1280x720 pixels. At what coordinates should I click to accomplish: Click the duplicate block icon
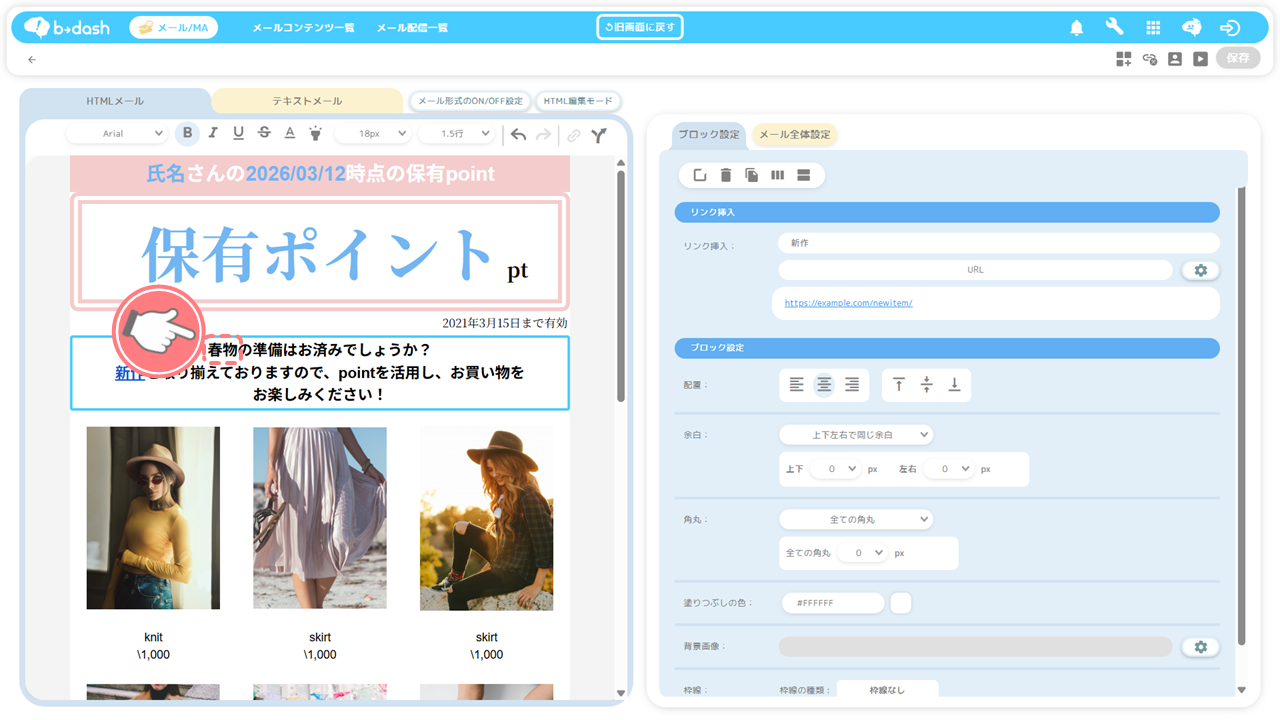point(752,176)
